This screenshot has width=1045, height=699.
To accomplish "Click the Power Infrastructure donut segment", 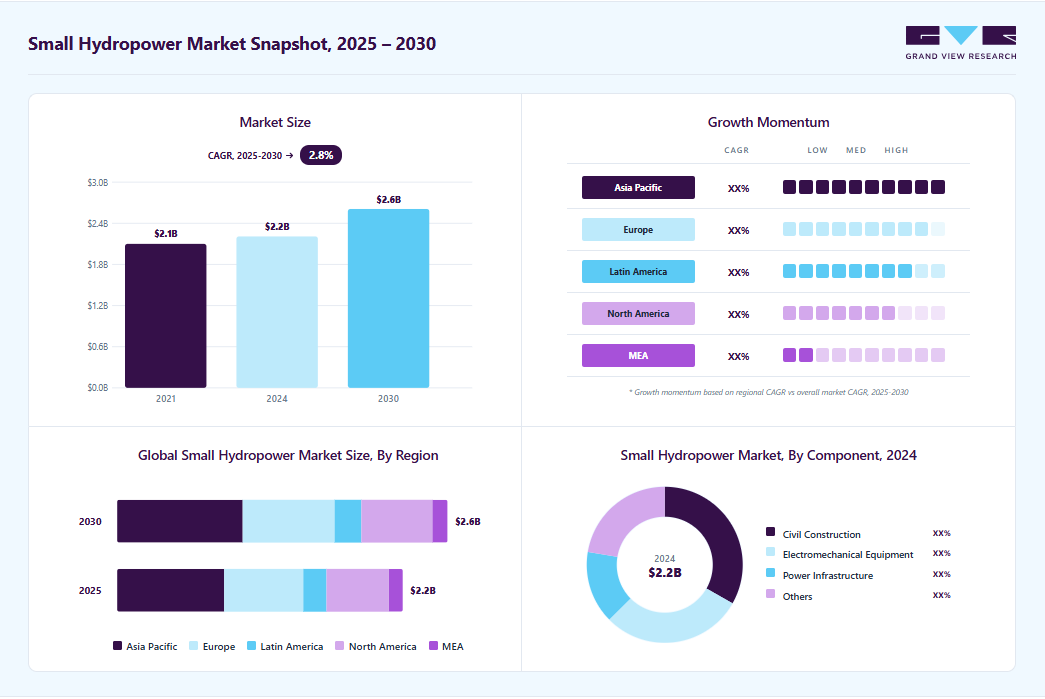I will tap(605, 584).
